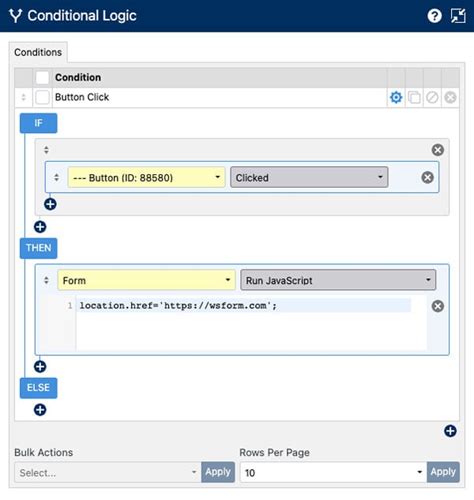
Task: Clone the Button Click condition row
Action: [414, 98]
